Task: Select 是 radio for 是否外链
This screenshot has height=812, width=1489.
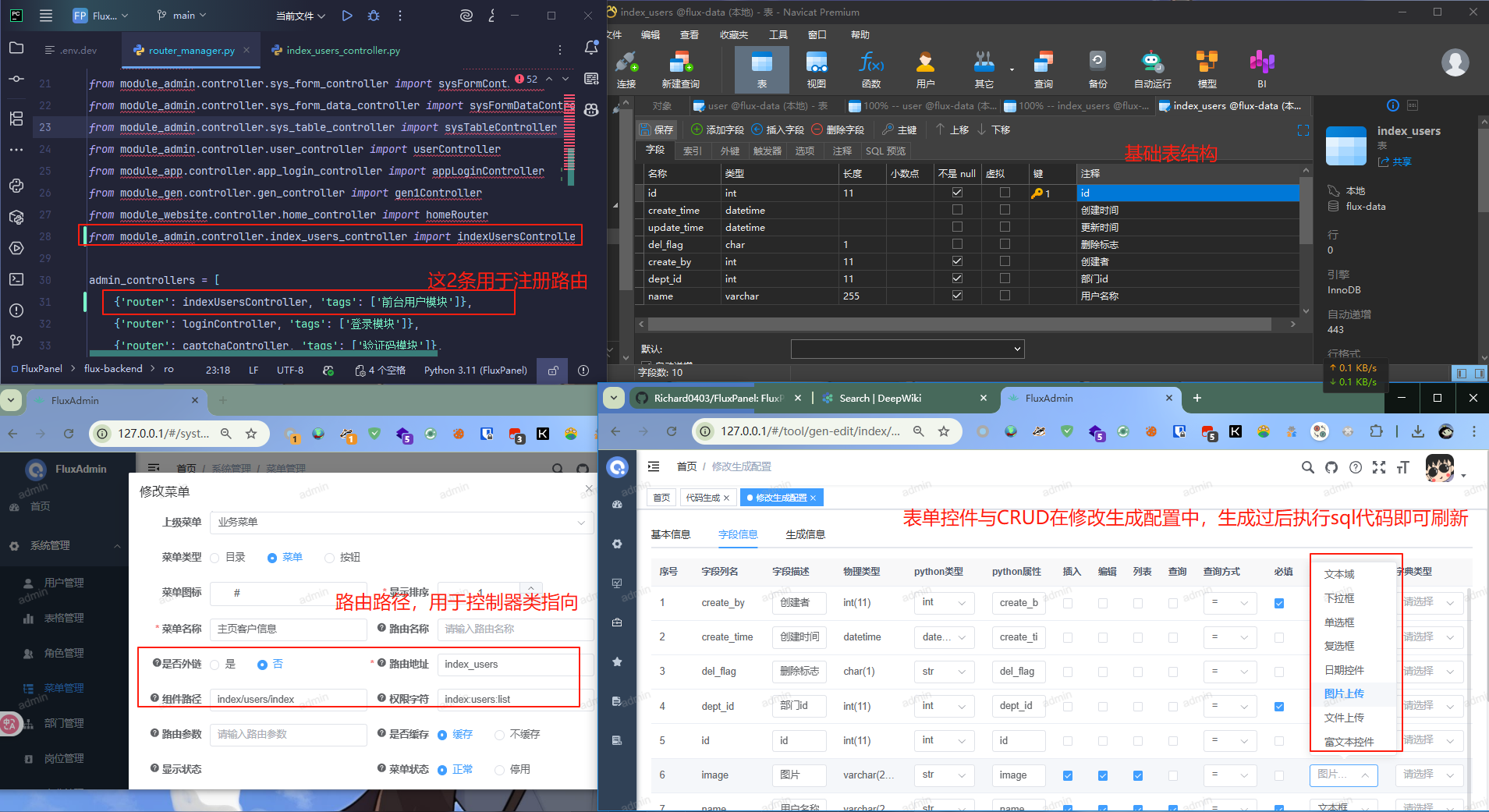Action: click(x=214, y=665)
